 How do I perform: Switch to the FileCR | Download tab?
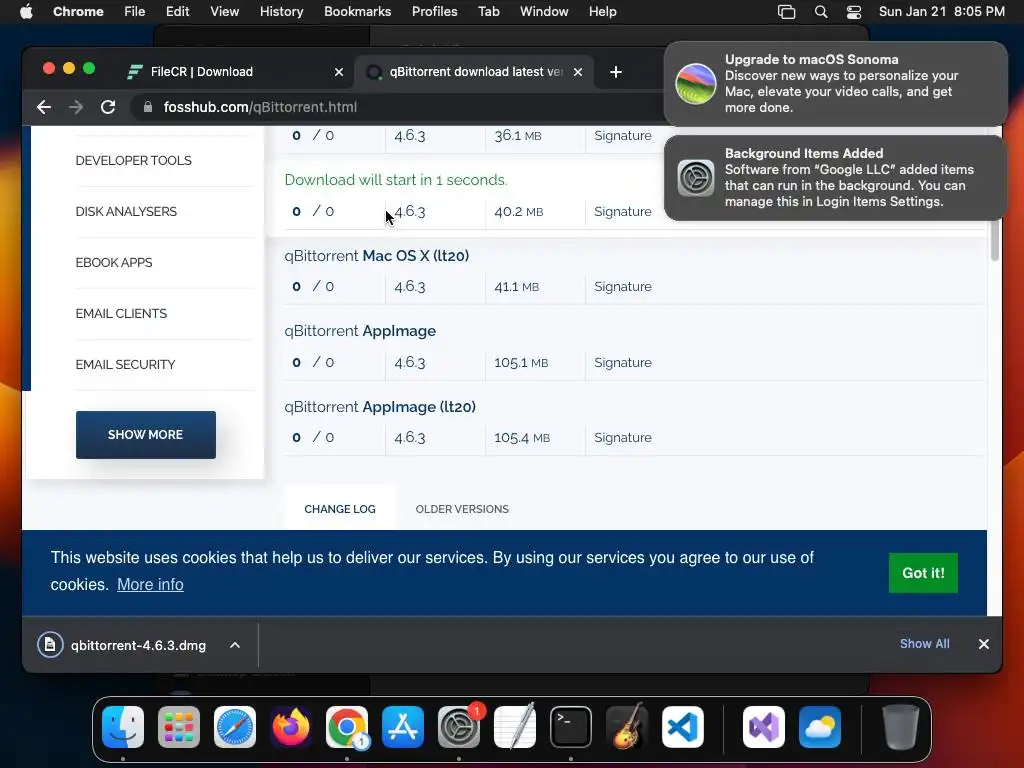[236, 72]
